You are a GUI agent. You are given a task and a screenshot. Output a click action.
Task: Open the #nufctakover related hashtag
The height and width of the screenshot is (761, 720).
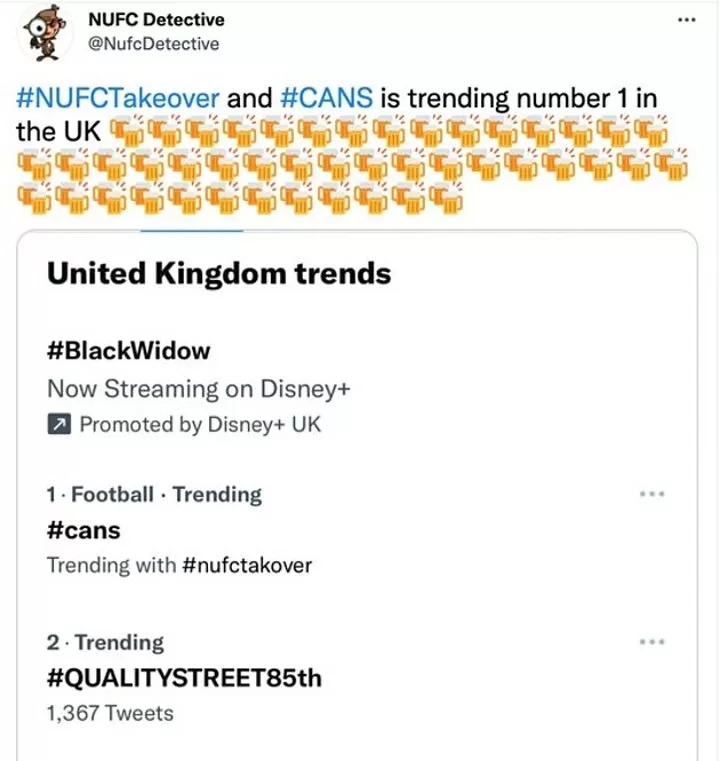coord(247,565)
